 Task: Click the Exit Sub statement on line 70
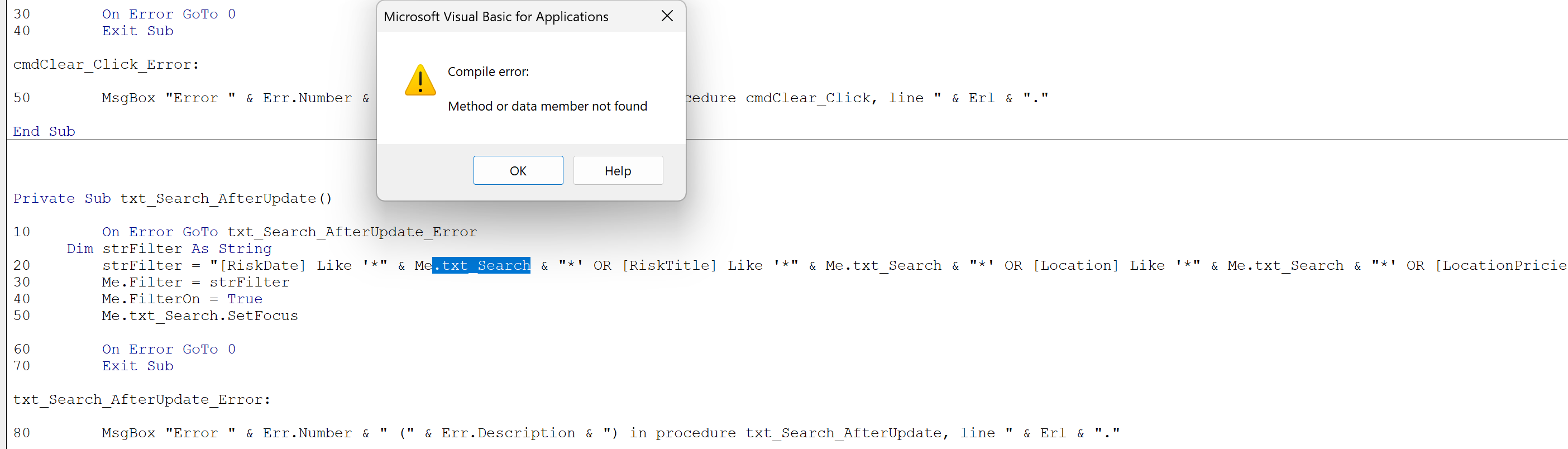coord(137,366)
